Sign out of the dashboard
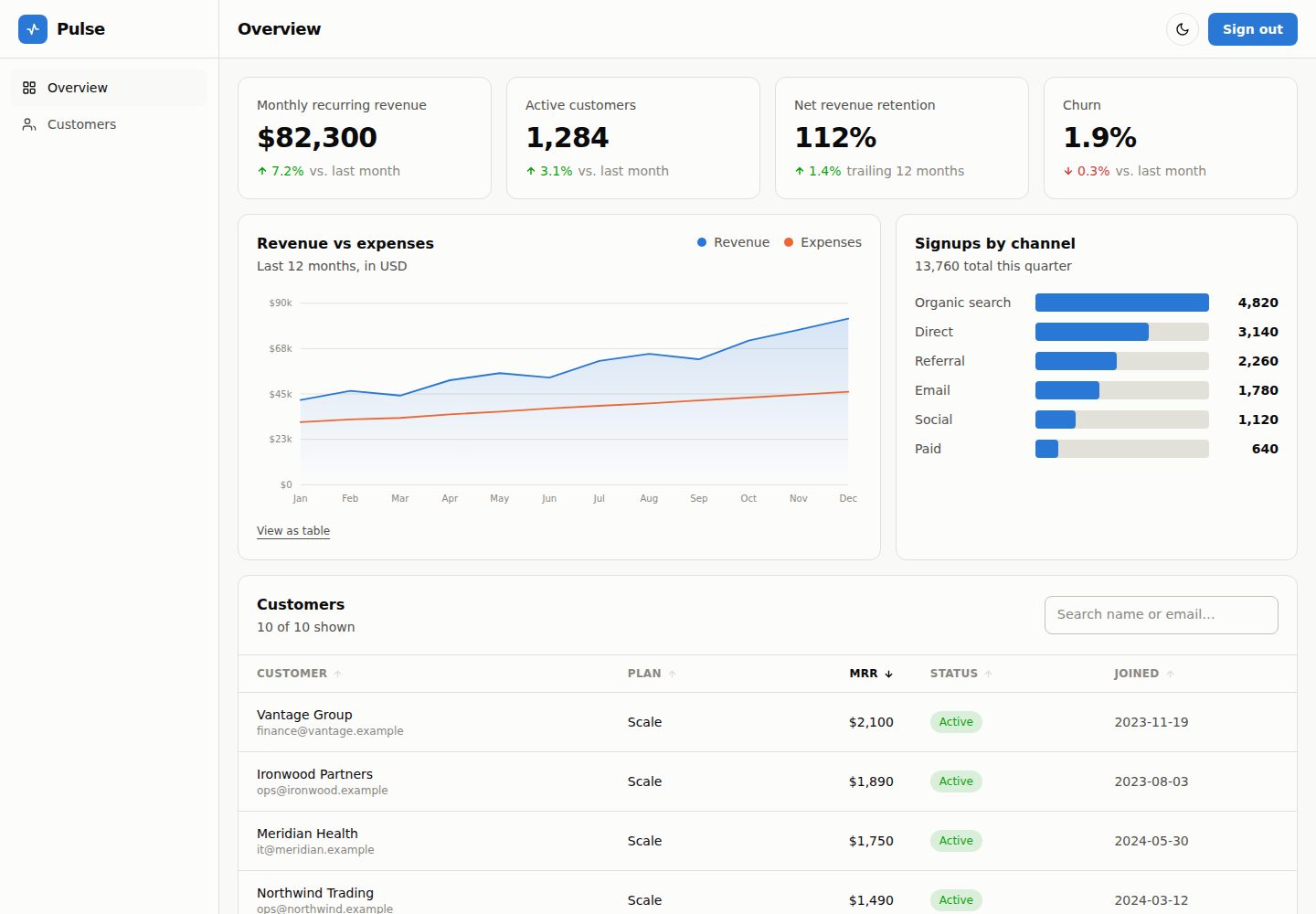The width and height of the screenshot is (1316, 914). (x=1253, y=29)
